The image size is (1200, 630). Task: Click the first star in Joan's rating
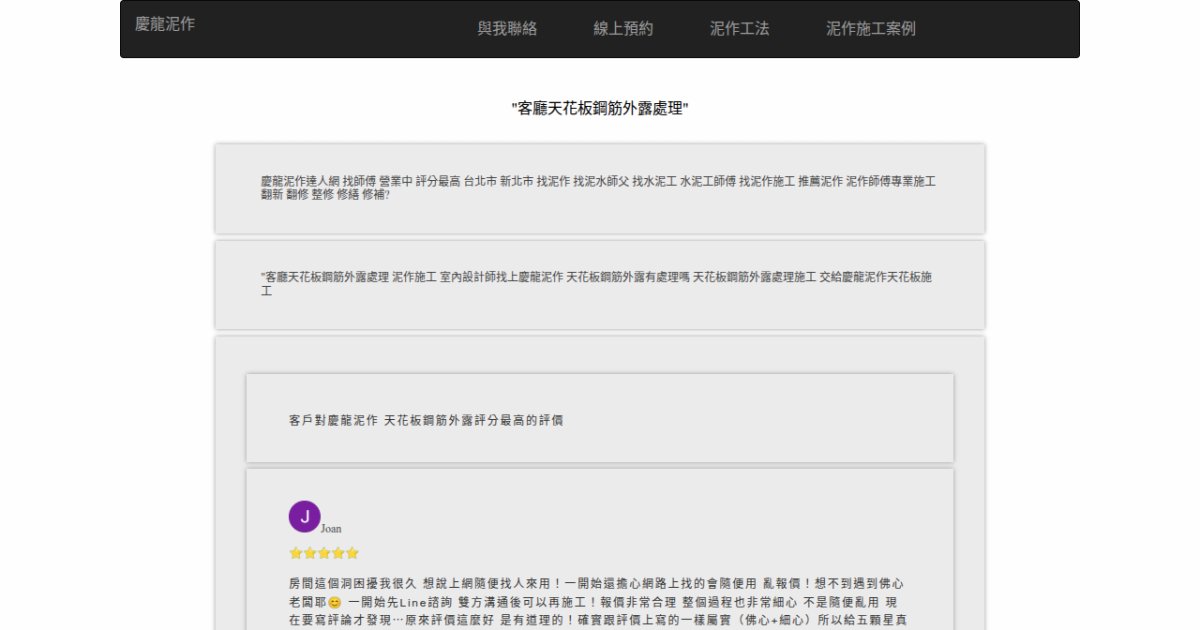(x=295, y=553)
